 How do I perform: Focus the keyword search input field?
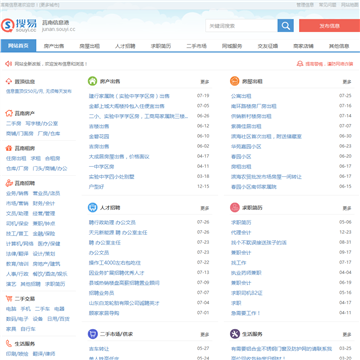(x=241, y=26)
